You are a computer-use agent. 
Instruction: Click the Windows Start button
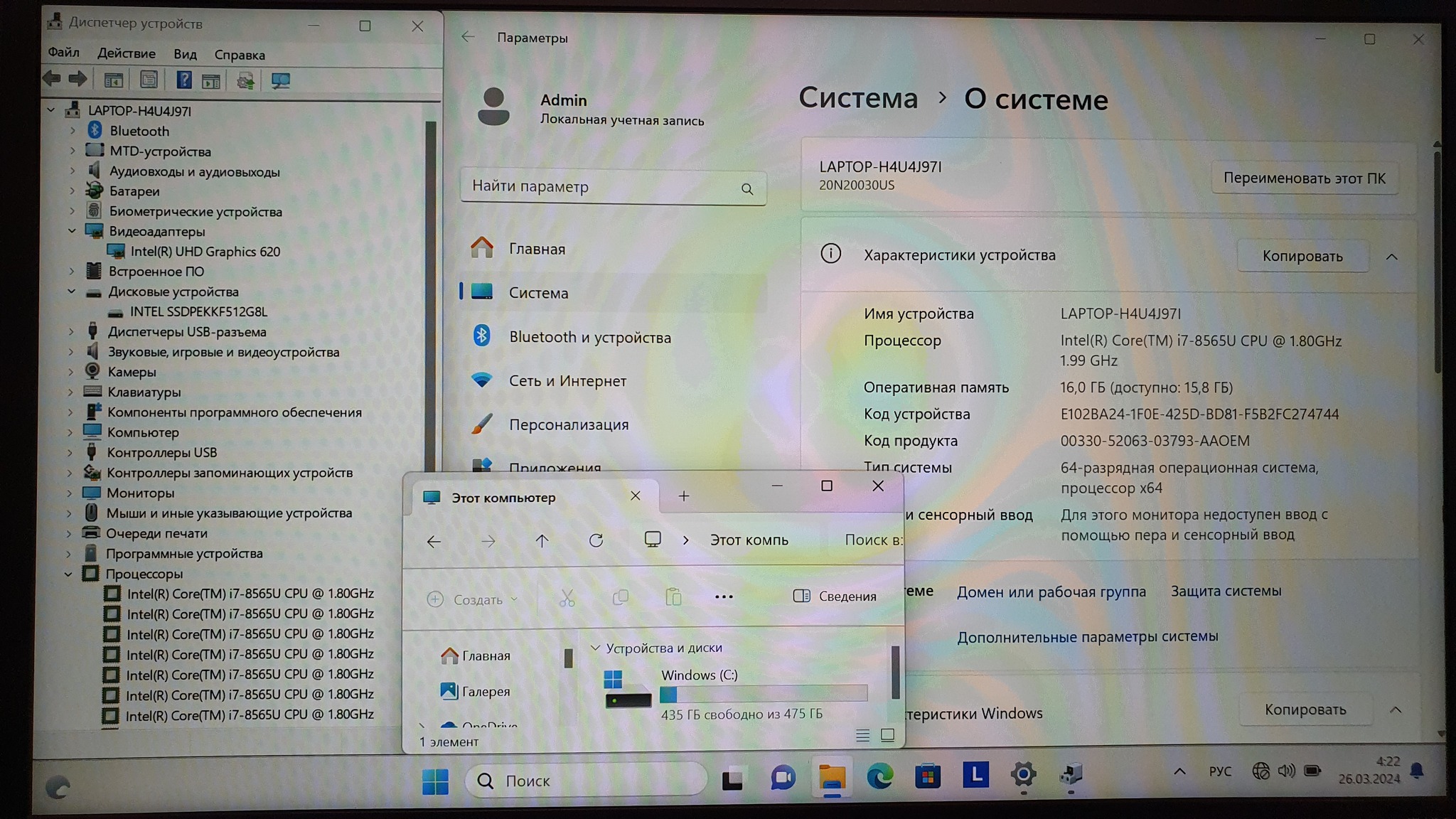pyautogui.click(x=435, y=781)
